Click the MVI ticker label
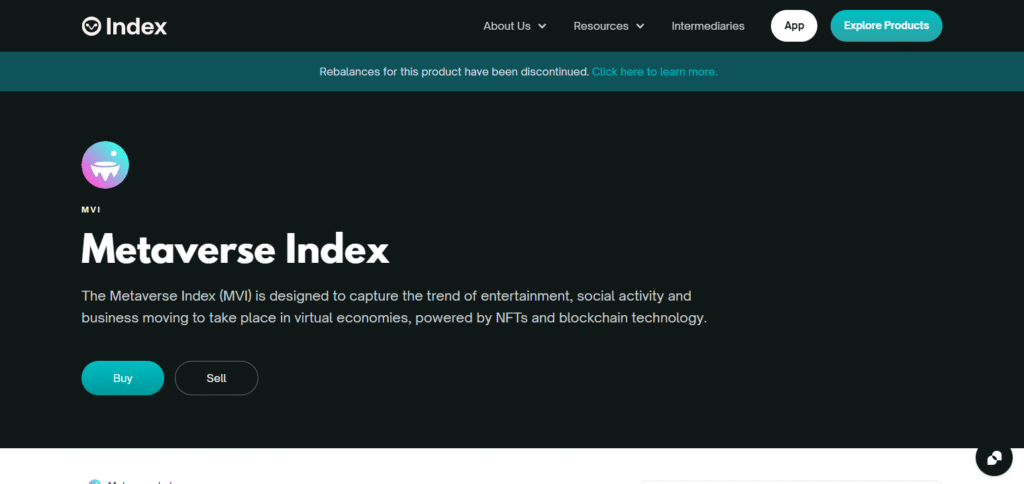 tap(91, 210)
